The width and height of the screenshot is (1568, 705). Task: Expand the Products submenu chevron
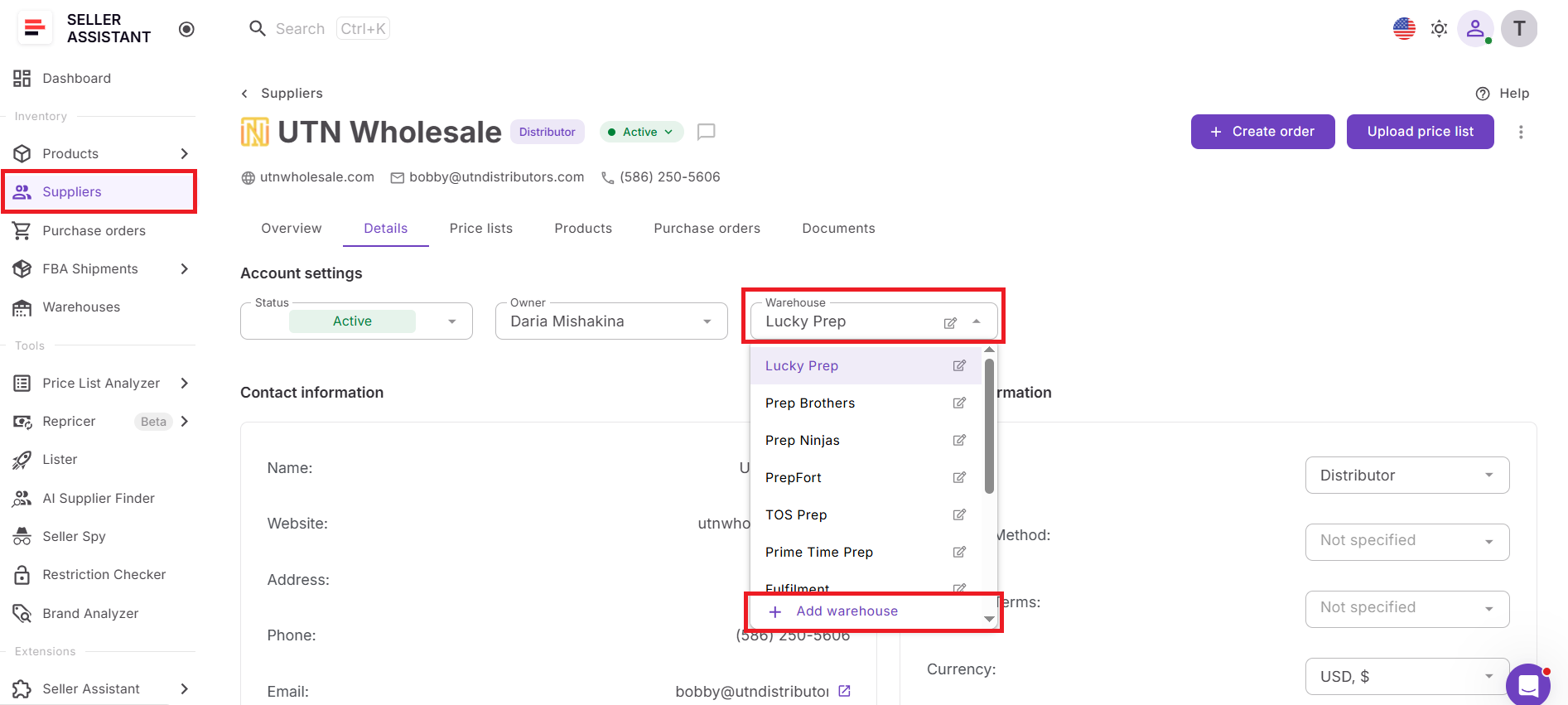[x=184, y=153]
